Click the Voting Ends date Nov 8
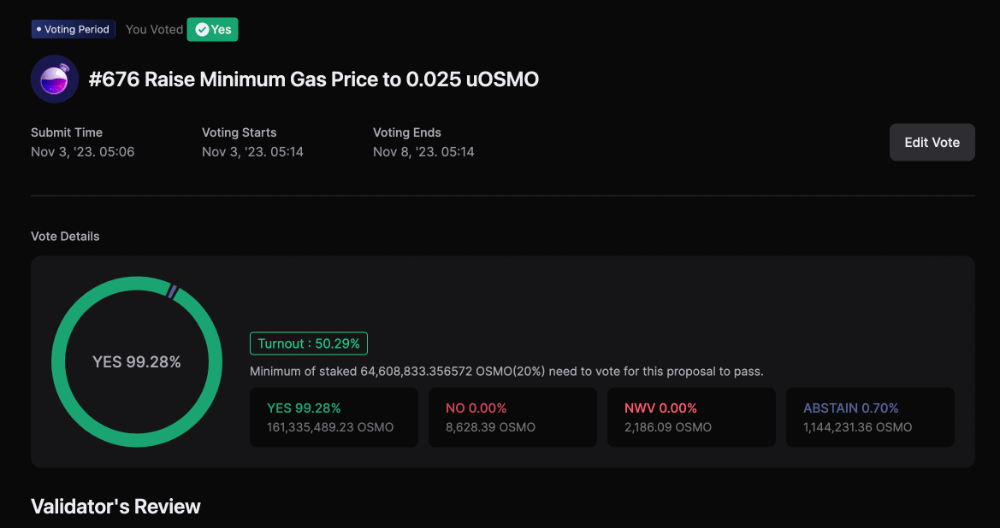Screen dimensions: 1000x528 423,152
